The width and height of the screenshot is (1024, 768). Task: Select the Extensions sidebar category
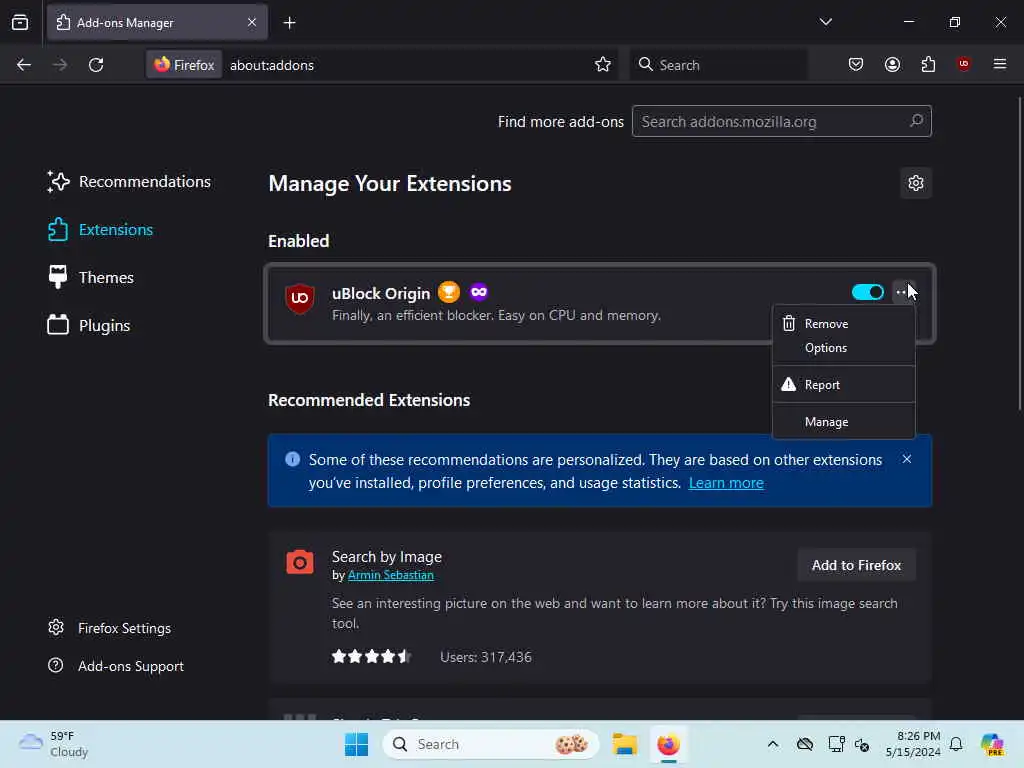[101, 230]
